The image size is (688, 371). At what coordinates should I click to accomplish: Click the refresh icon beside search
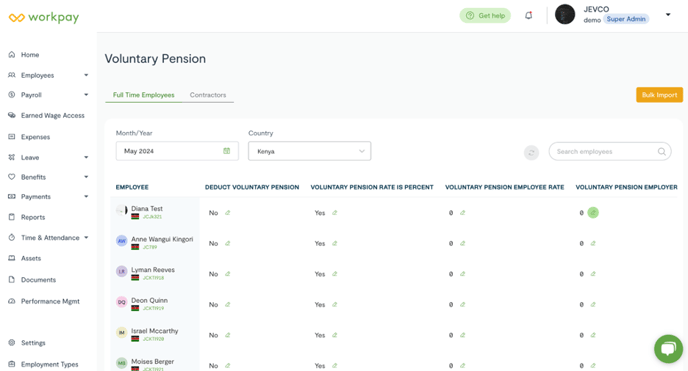531,153
